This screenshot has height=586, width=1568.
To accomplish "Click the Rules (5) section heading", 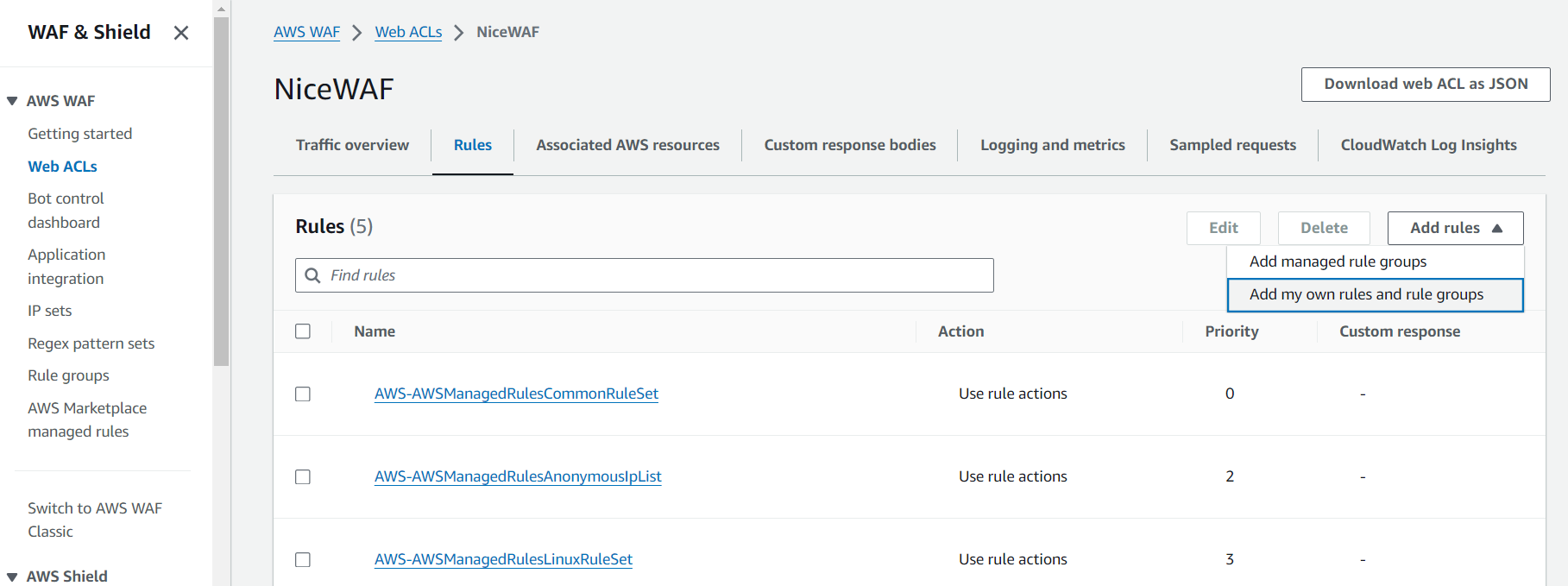I will [x=334, y=226].
